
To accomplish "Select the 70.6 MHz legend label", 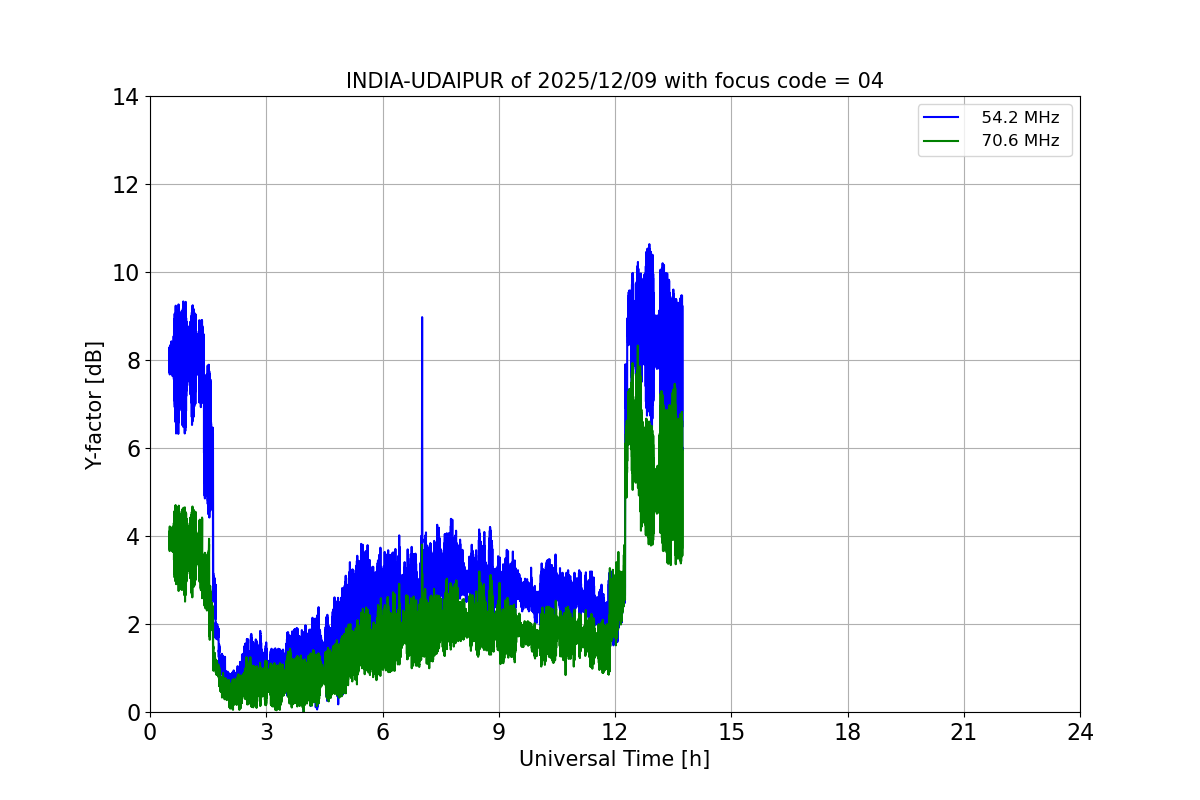I will point(1020,141).
